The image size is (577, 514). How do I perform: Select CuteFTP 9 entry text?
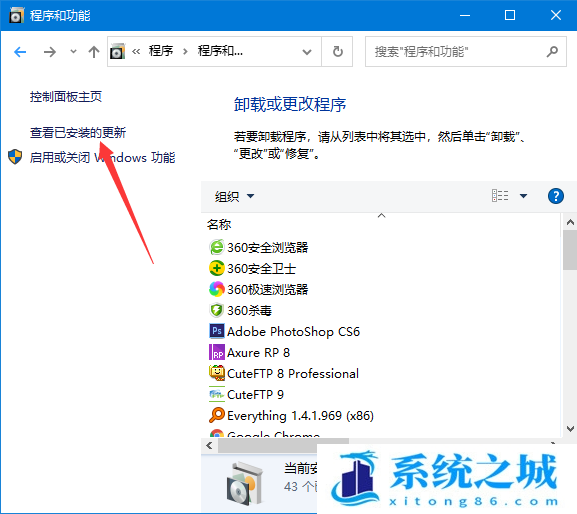pyautogui.click(x=255, y=394)
